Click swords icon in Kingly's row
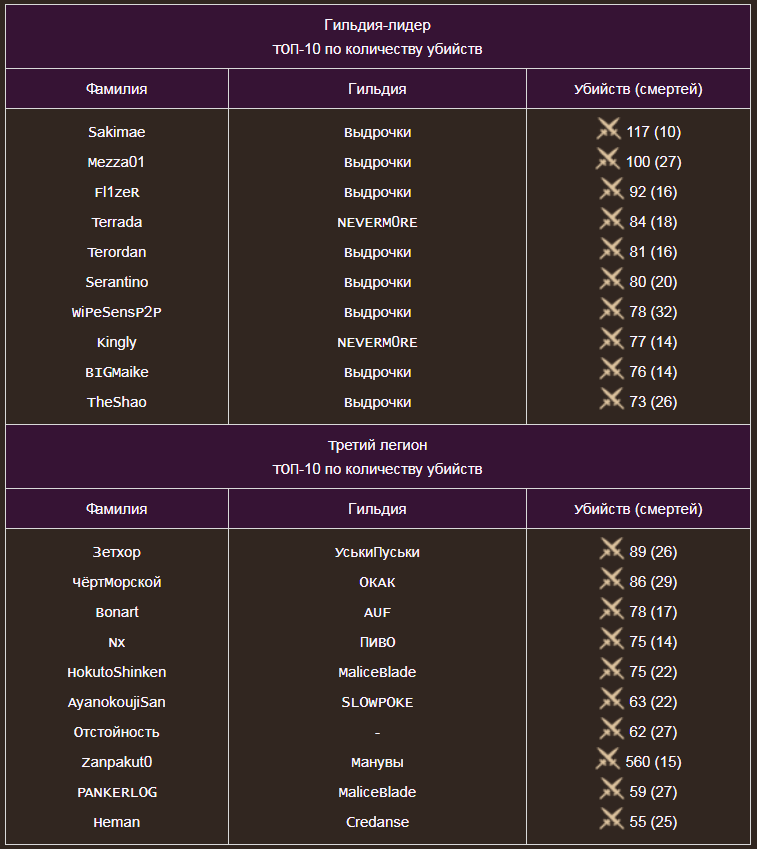The width and height of the screenshot is (757, 849). (611, 340)
